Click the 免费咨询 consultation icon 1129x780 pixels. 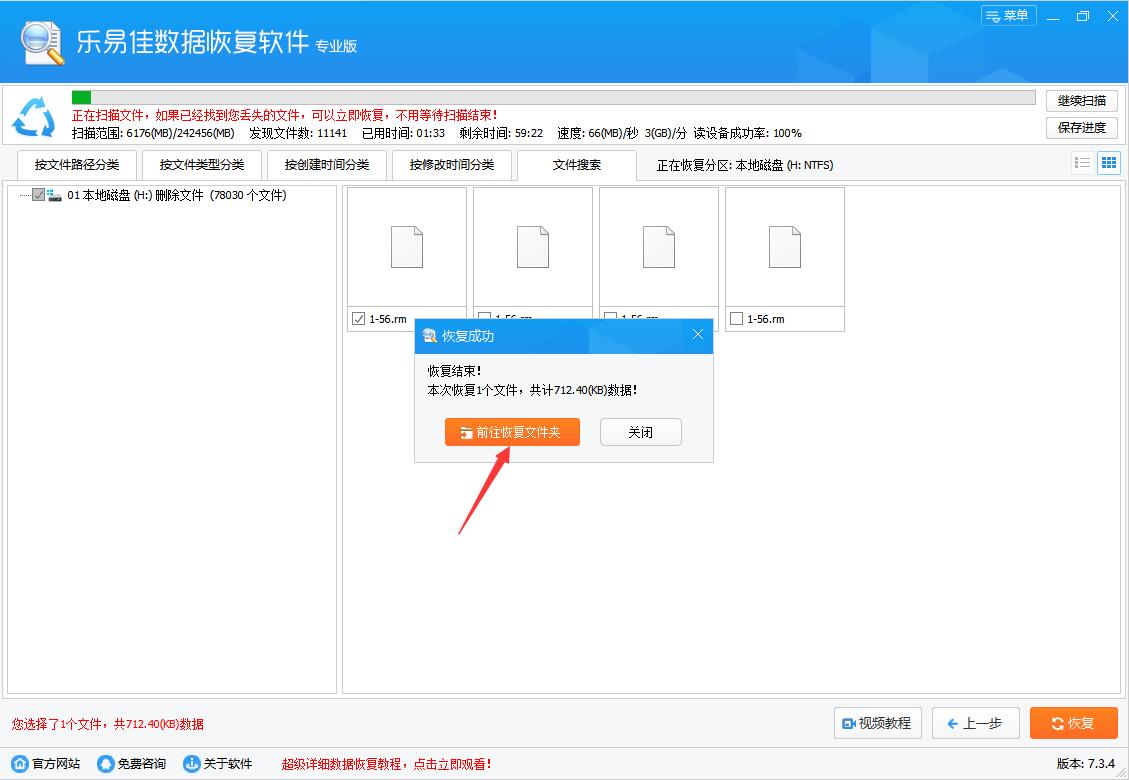103,762
